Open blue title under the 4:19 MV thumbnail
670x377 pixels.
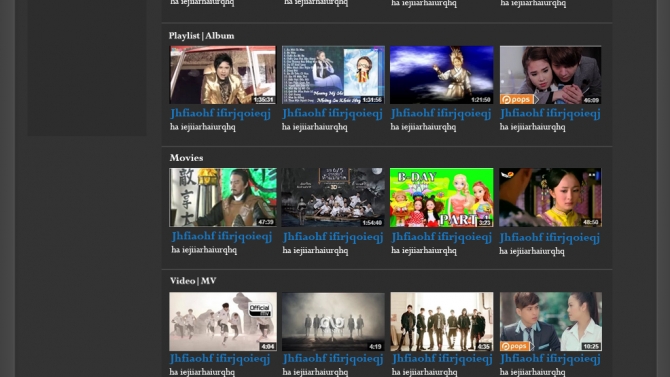[x=333, y=359]
